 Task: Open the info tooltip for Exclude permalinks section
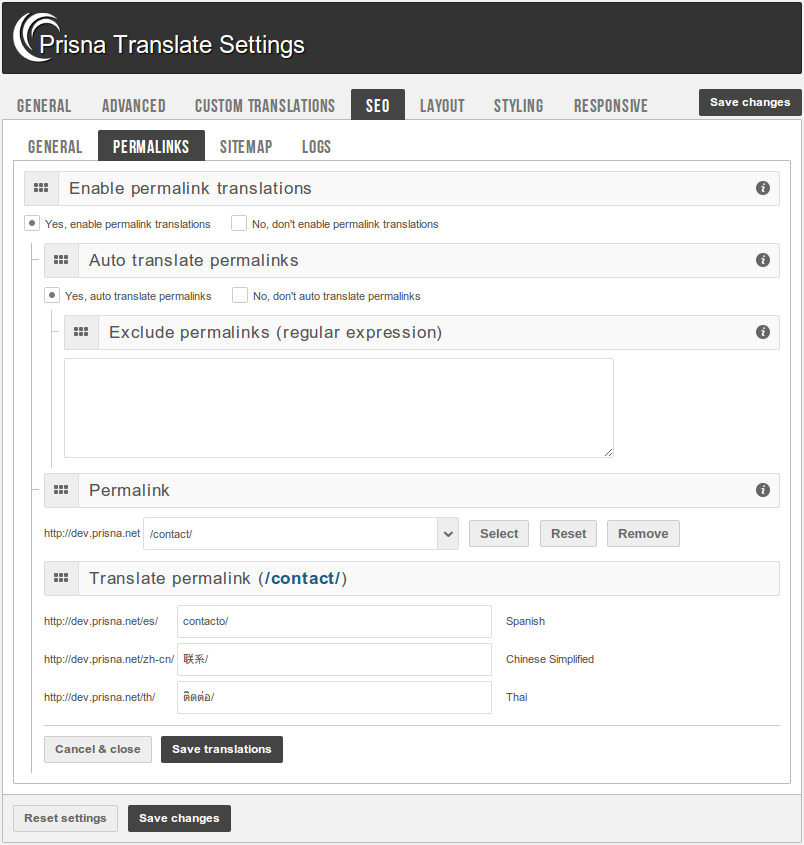(x=762, y=332)
